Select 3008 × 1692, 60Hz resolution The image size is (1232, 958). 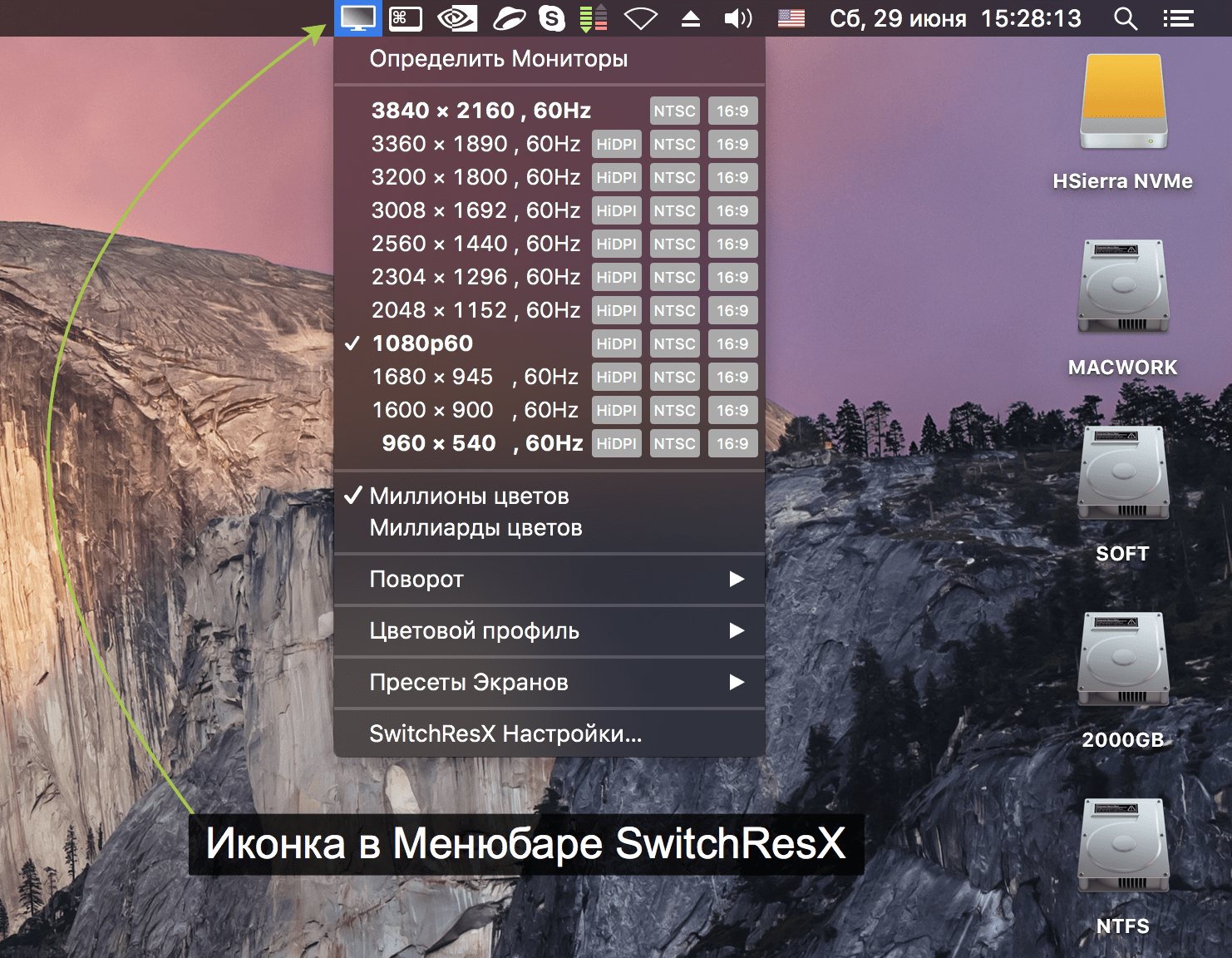549,210
